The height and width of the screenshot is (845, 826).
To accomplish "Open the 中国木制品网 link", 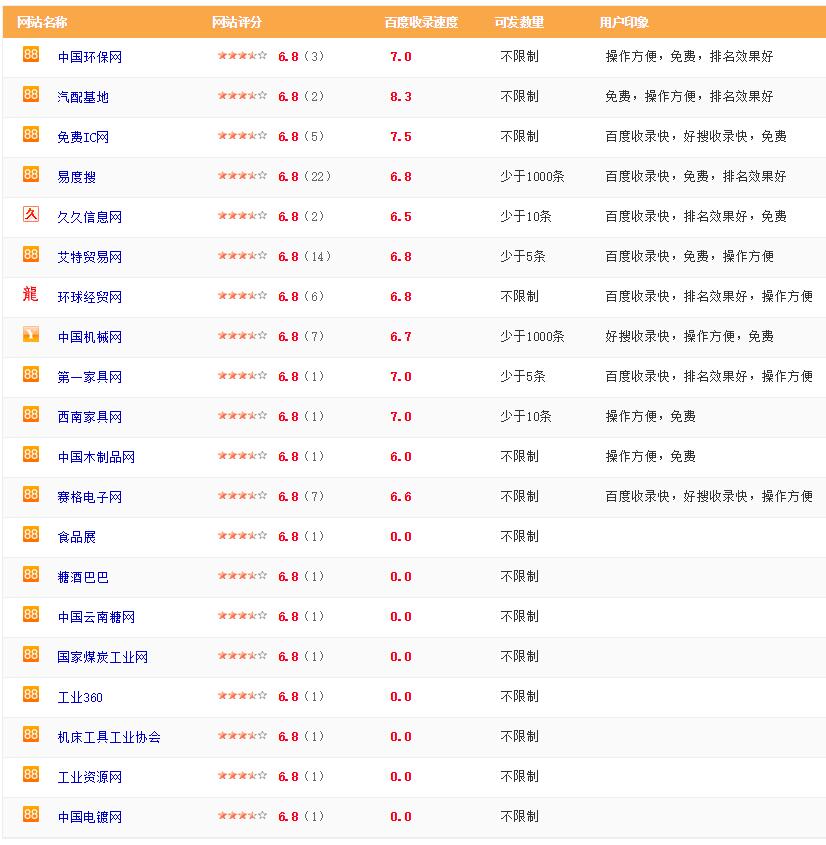I will tap(96, 457).
